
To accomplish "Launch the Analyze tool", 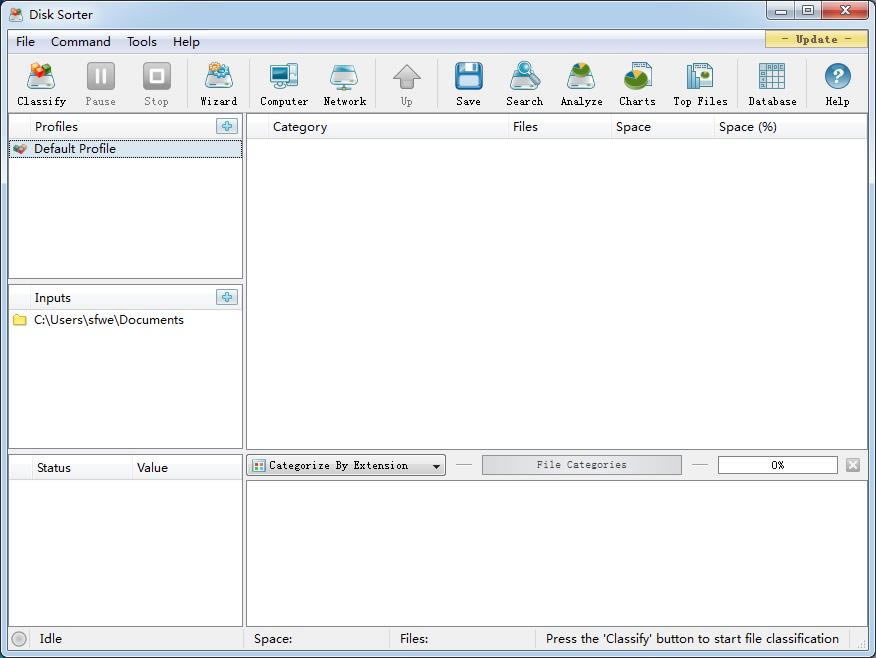I will pyautogui.click(x=582, y=84).
